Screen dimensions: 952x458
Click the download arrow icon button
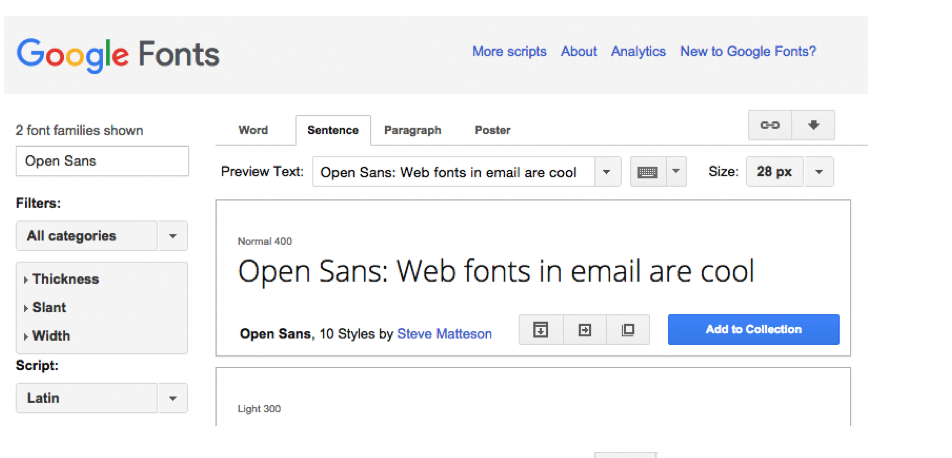(x=814, y=125)
